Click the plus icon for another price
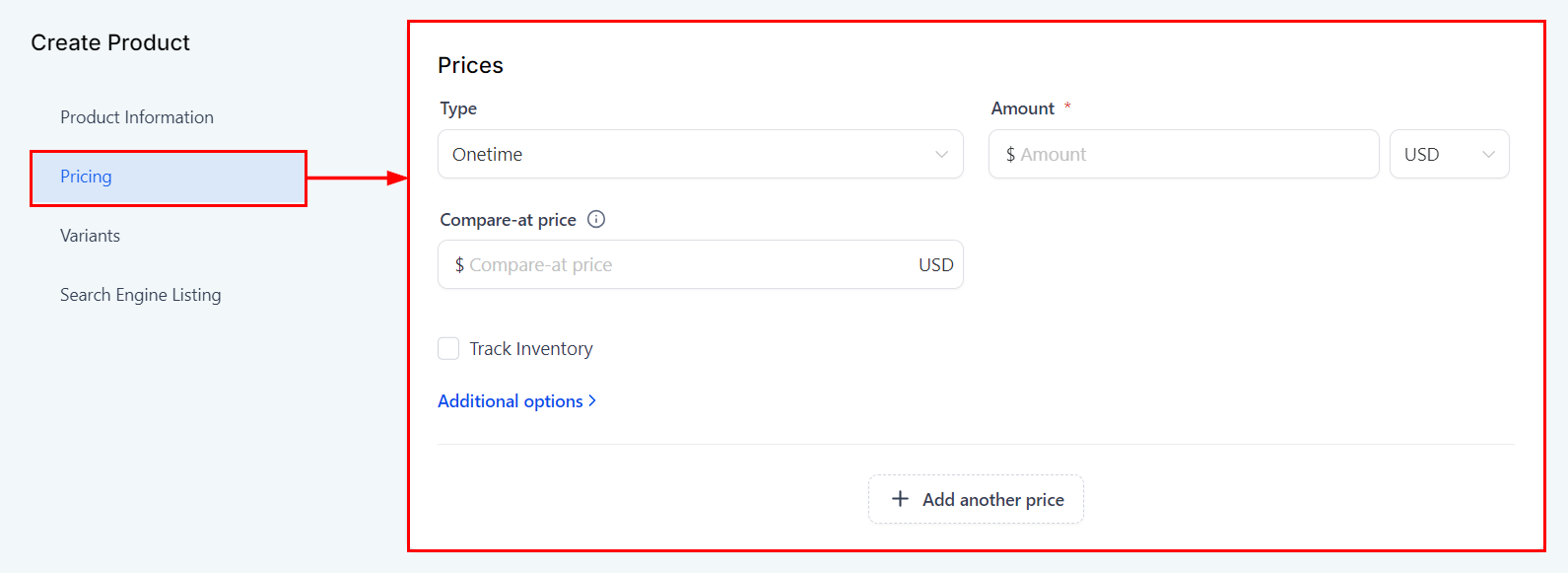 click(x=900, y=499)
